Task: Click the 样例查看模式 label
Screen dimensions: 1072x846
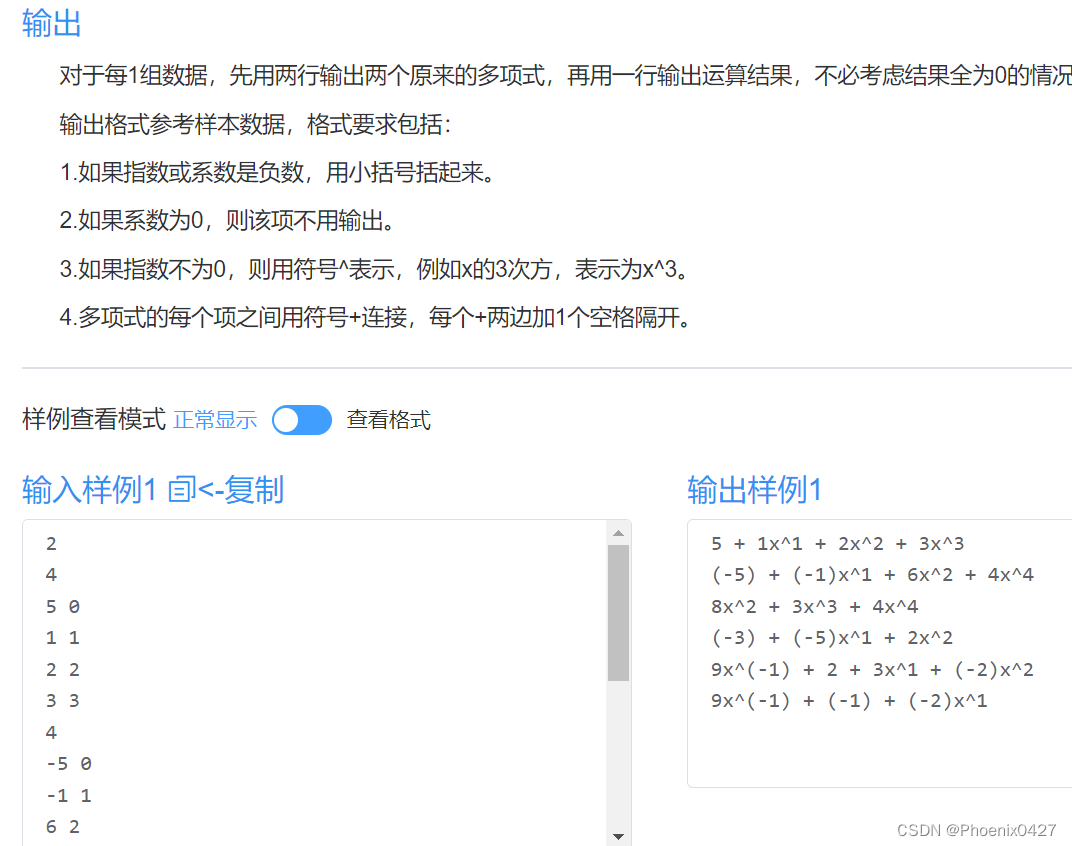Action: pyautogui.click(x=94, y=419)
